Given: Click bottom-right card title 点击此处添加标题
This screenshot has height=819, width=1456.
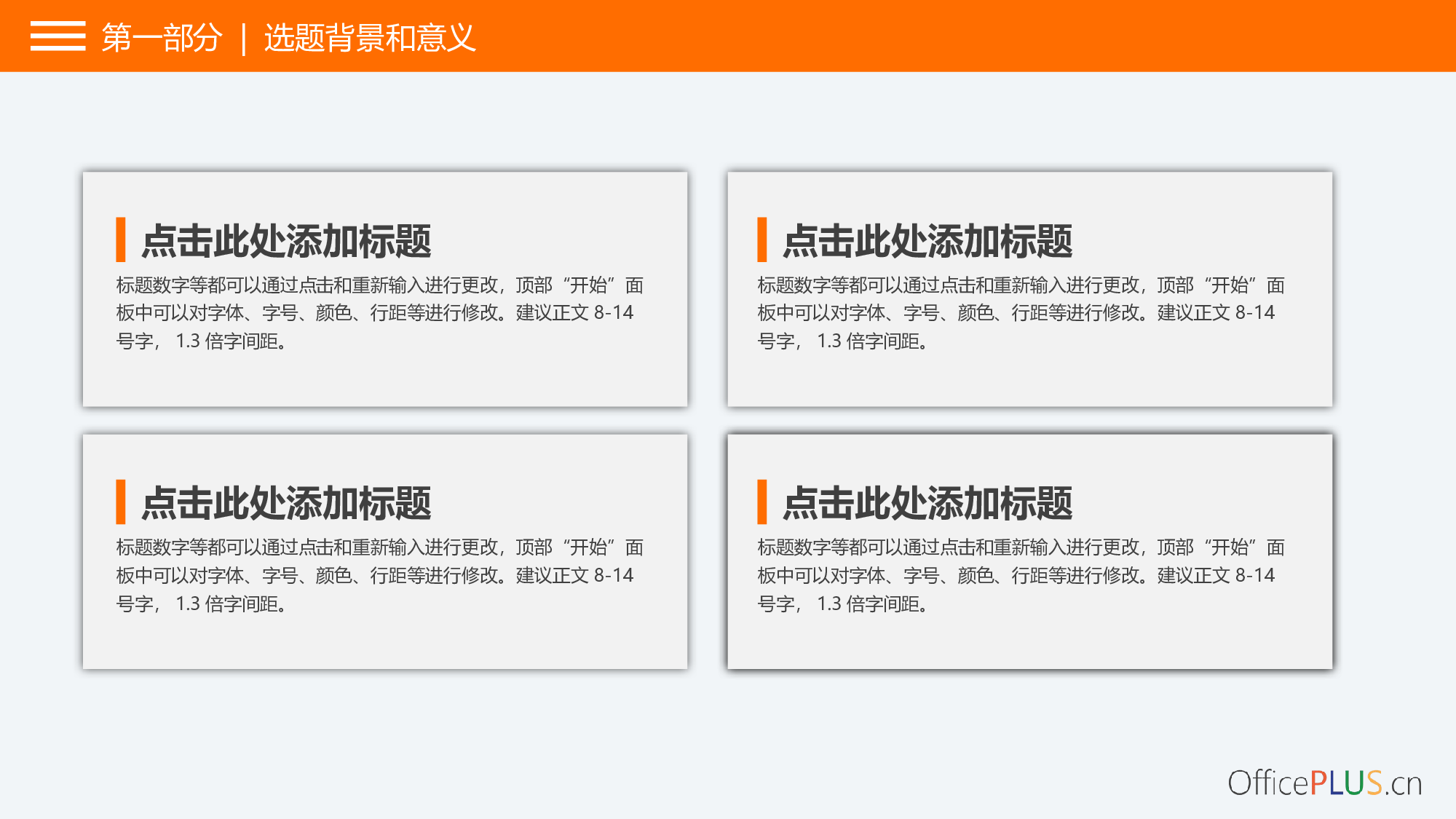Looking at the screenshot, I should (x=927, y=503).
